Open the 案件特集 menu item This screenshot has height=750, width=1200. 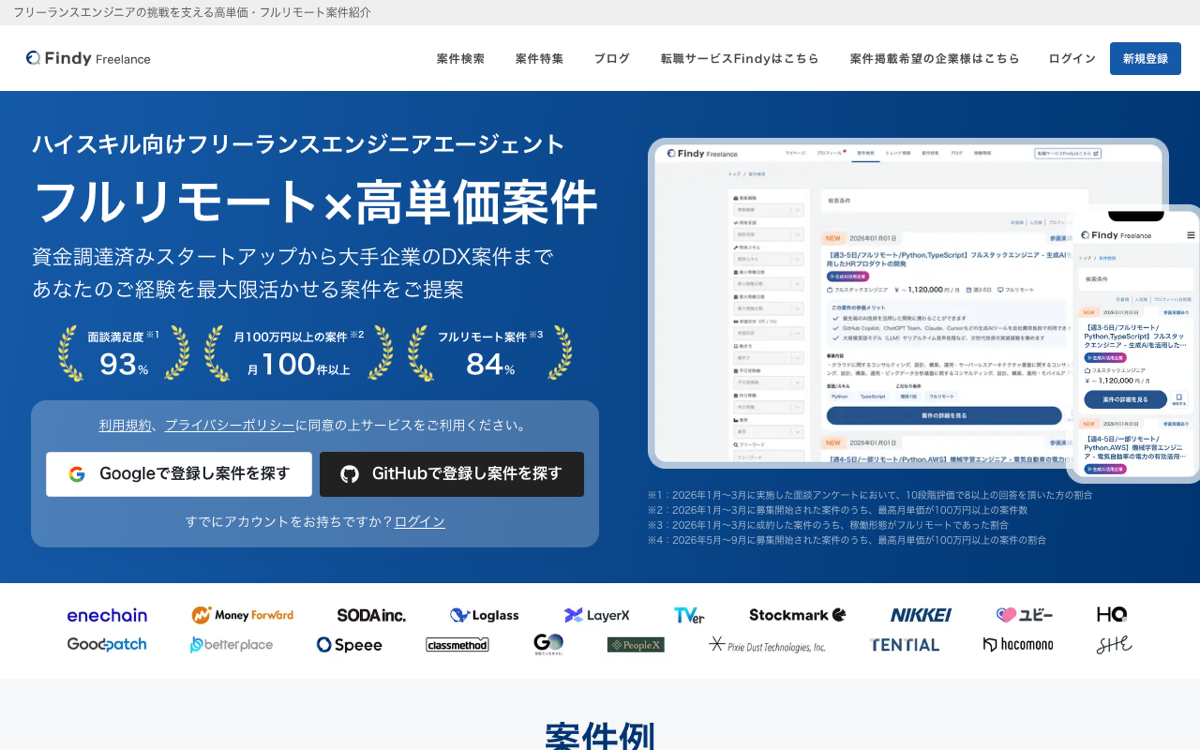[539, 58]
